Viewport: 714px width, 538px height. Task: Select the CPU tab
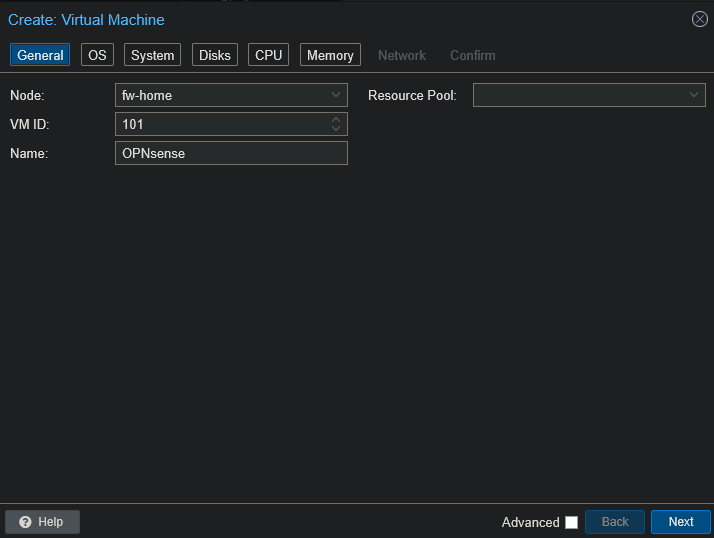pyautogui.click(x=269, y=55)
